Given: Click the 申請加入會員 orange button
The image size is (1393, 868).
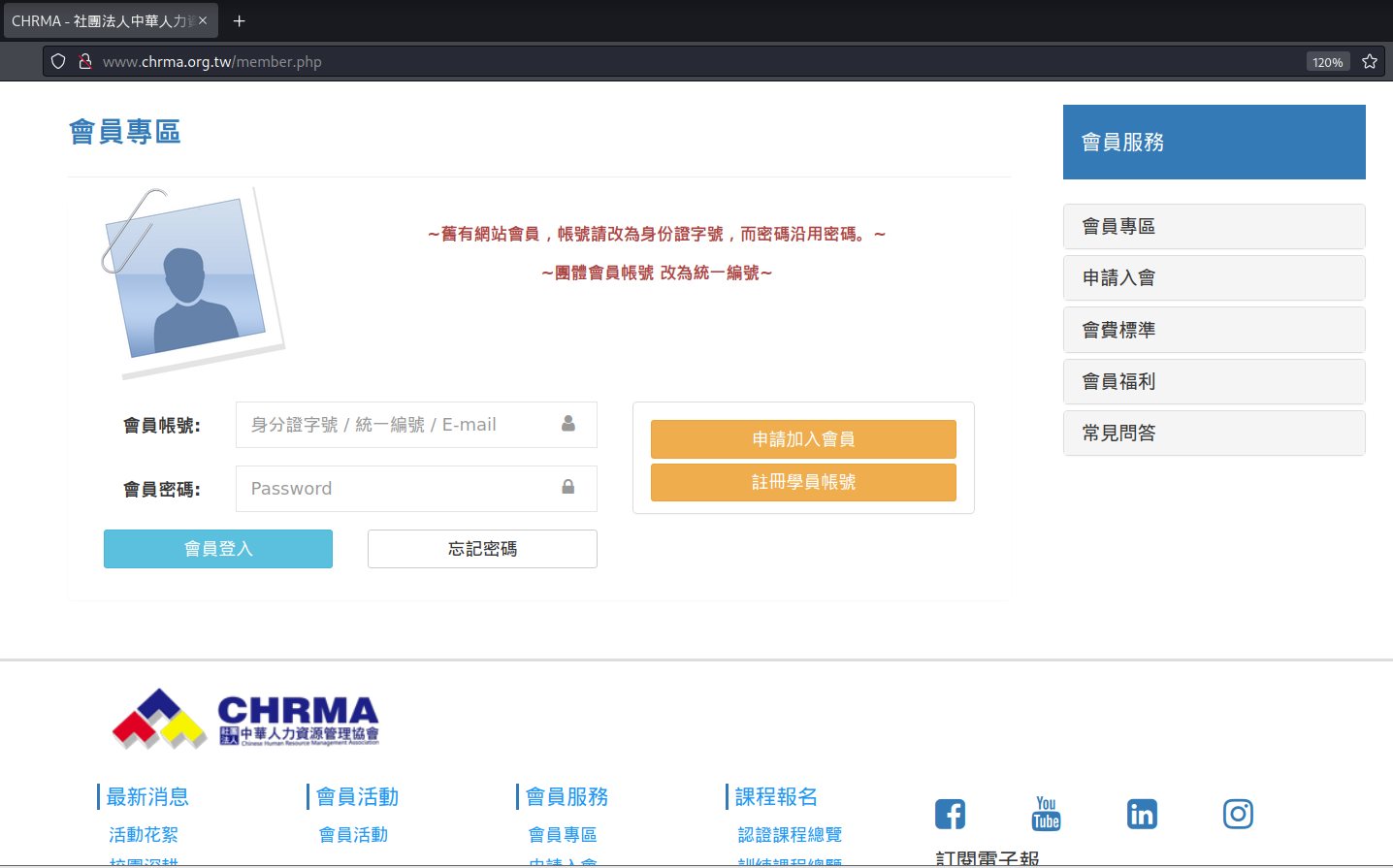Looking at the screenshot, I should [803, 439].
